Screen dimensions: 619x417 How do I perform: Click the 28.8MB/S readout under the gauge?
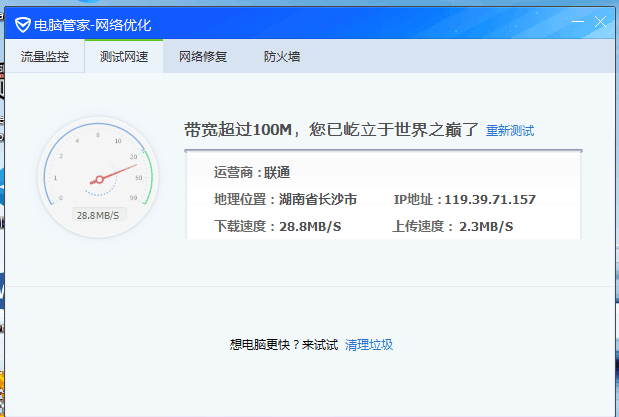tap(98, 215)
